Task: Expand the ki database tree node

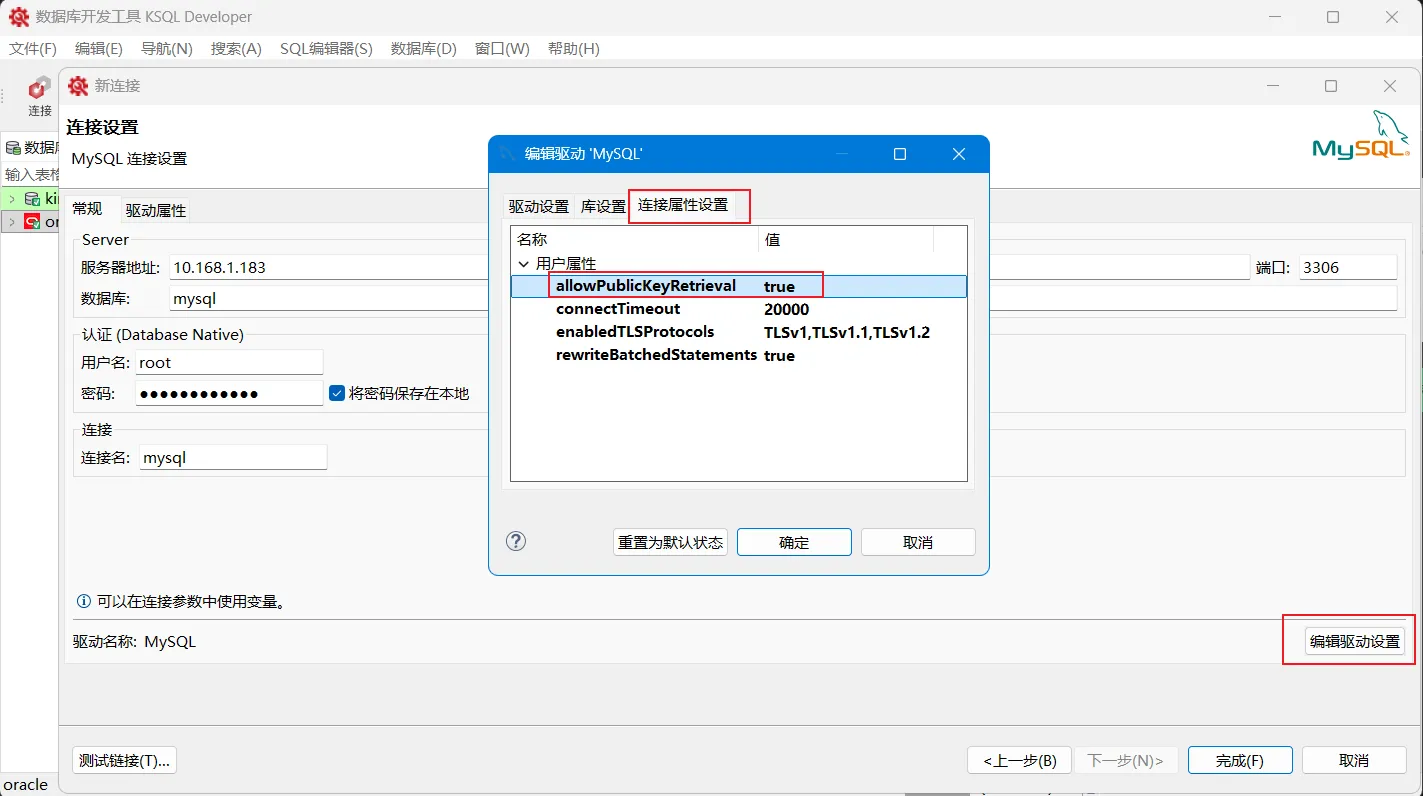Action: tap(11, 198)
